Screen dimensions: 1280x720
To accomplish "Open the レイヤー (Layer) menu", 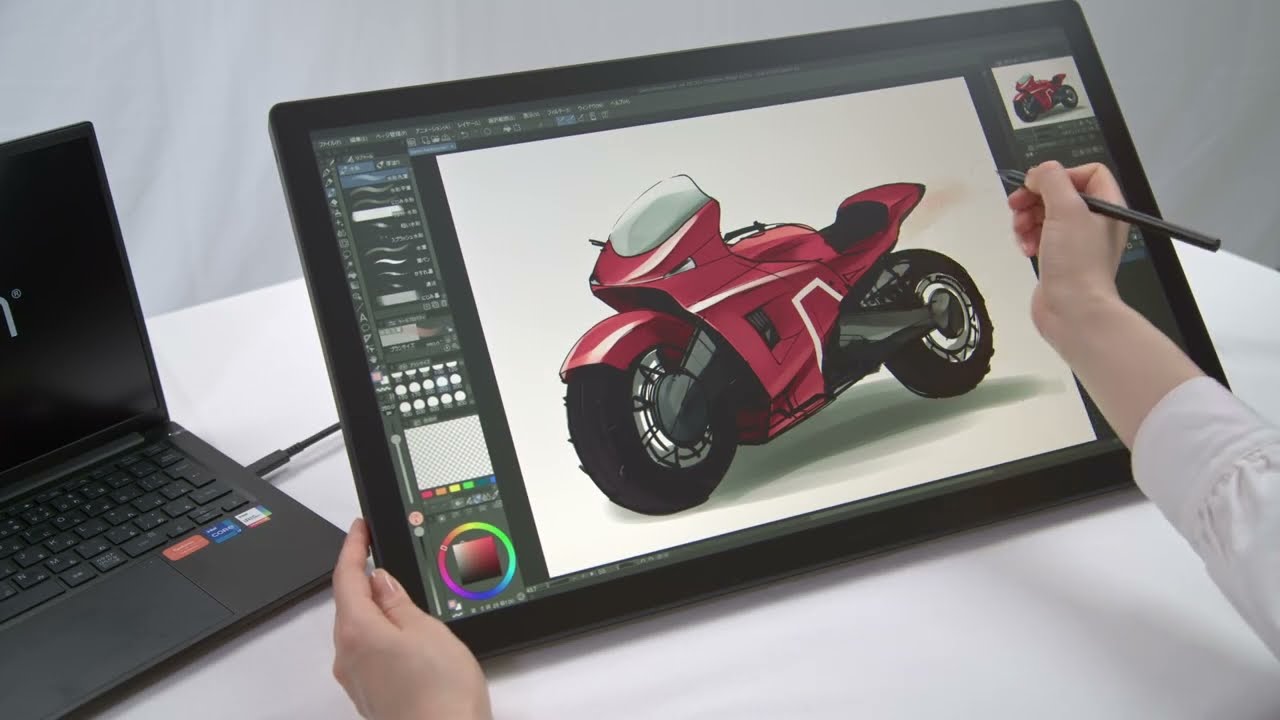I will click(x=469, y=124).
